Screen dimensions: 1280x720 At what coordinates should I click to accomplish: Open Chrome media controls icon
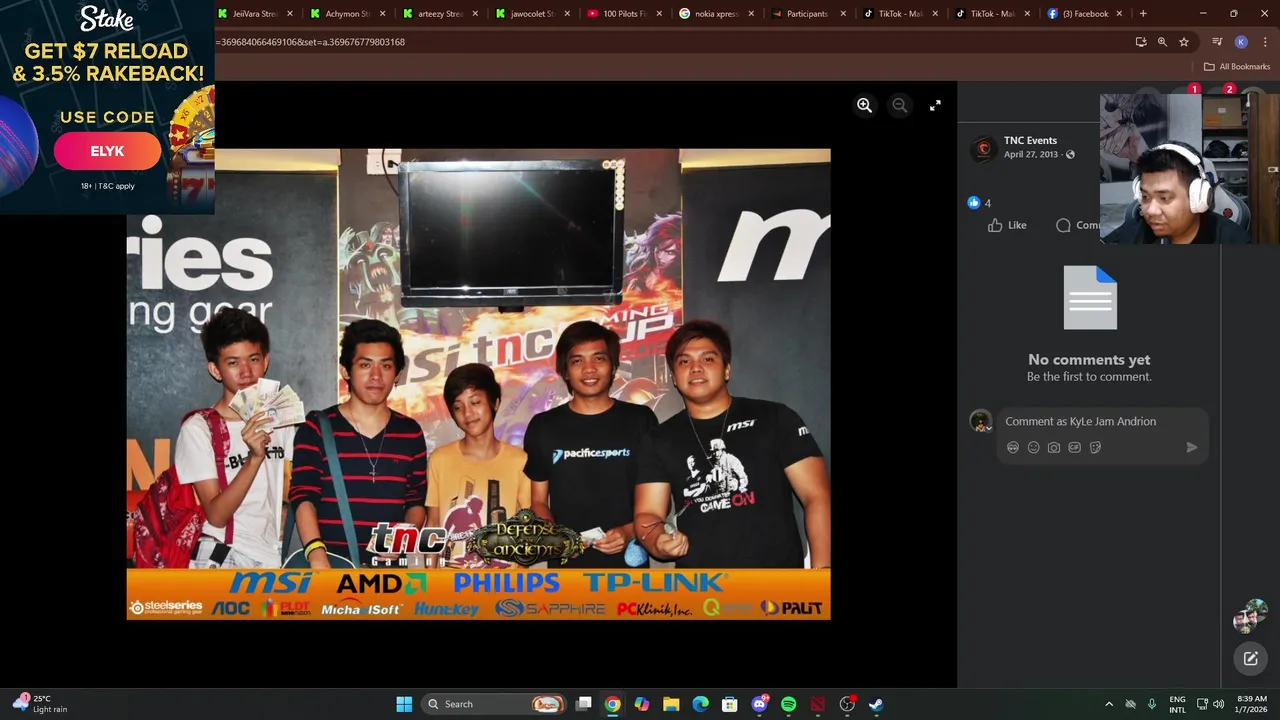tap(1217, 42)
